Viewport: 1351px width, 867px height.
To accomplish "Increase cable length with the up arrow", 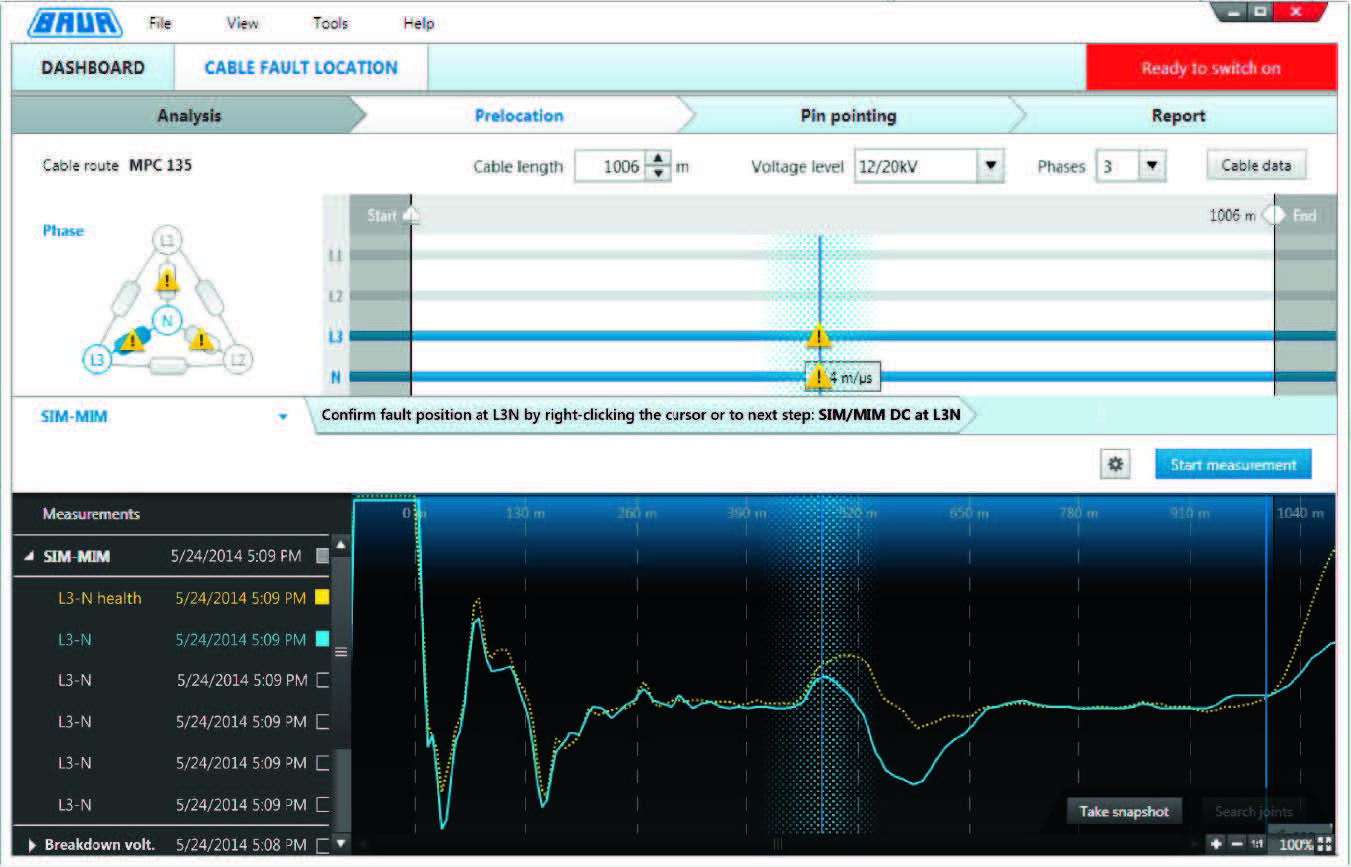I will tap(657, 159).
